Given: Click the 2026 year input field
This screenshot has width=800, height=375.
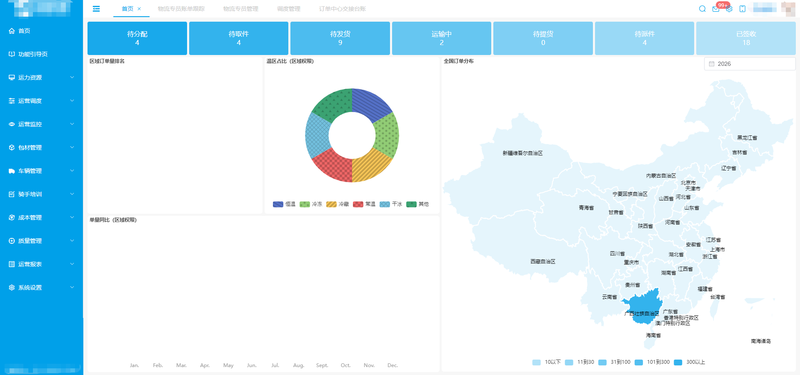Looking at the screenshot, I should (749, 64).
